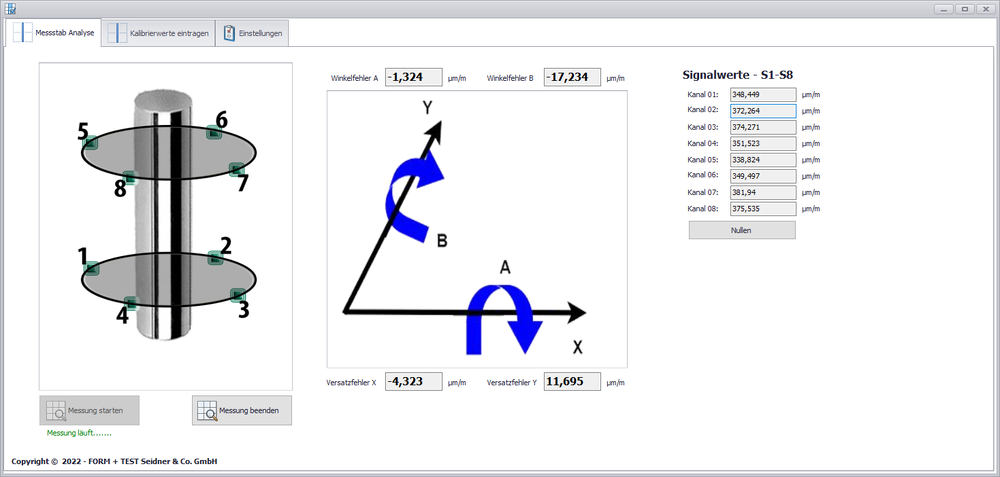Select the Kanal 01 signal value field
The height and width of the screenshot is (477, 1000).
(x=763, y=94)
